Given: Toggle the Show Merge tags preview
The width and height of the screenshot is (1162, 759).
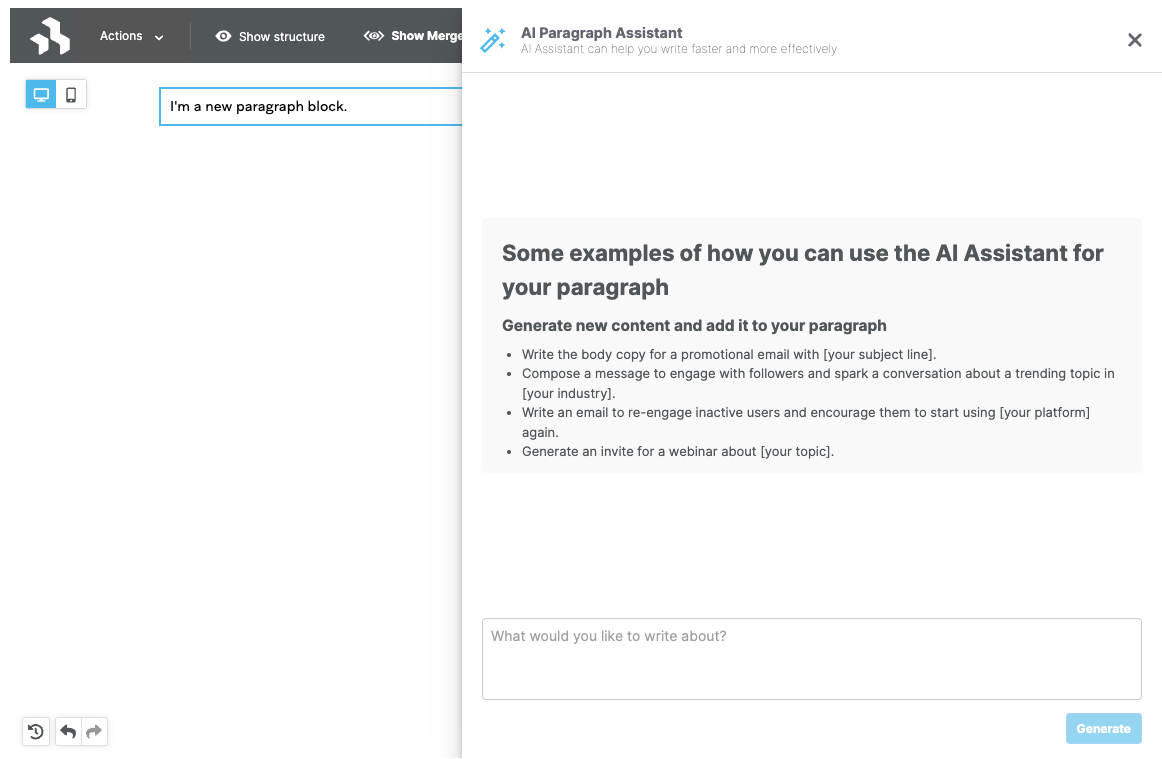Looking at the screenshot, I should [413, 36].
